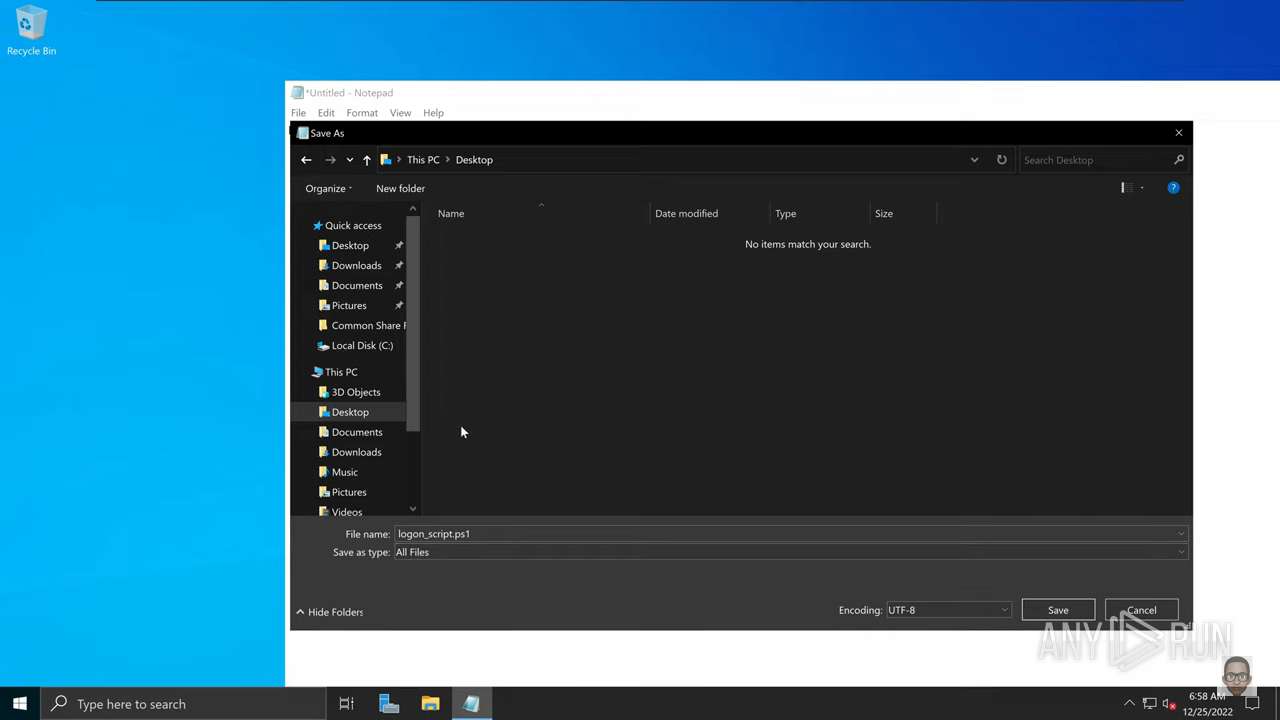Open the dialog help icon
This screenshot has width=1280, height=720.
(x=1173, y=188)
